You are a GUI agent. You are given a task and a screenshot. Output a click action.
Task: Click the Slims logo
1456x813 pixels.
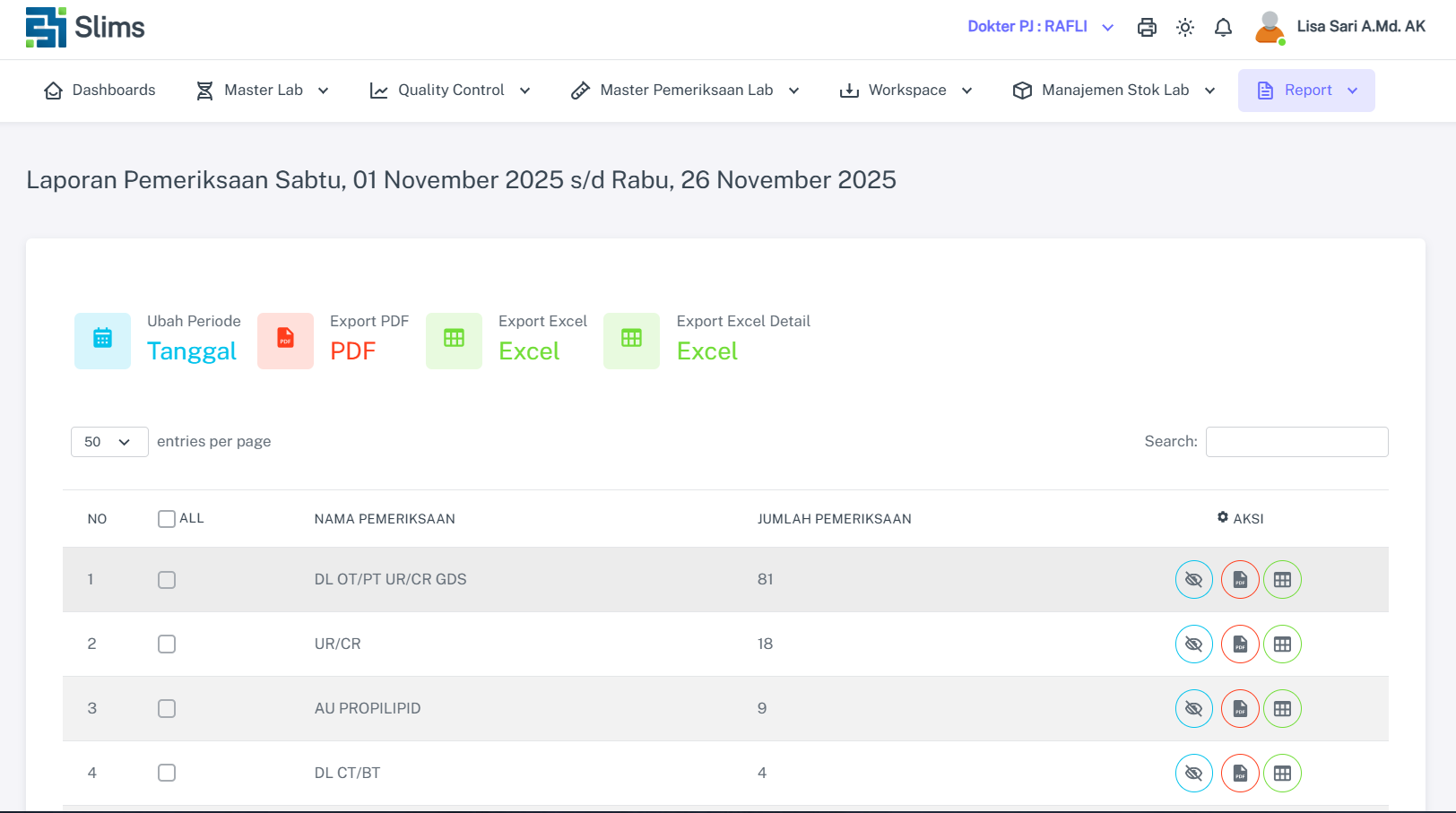[85, 28]
